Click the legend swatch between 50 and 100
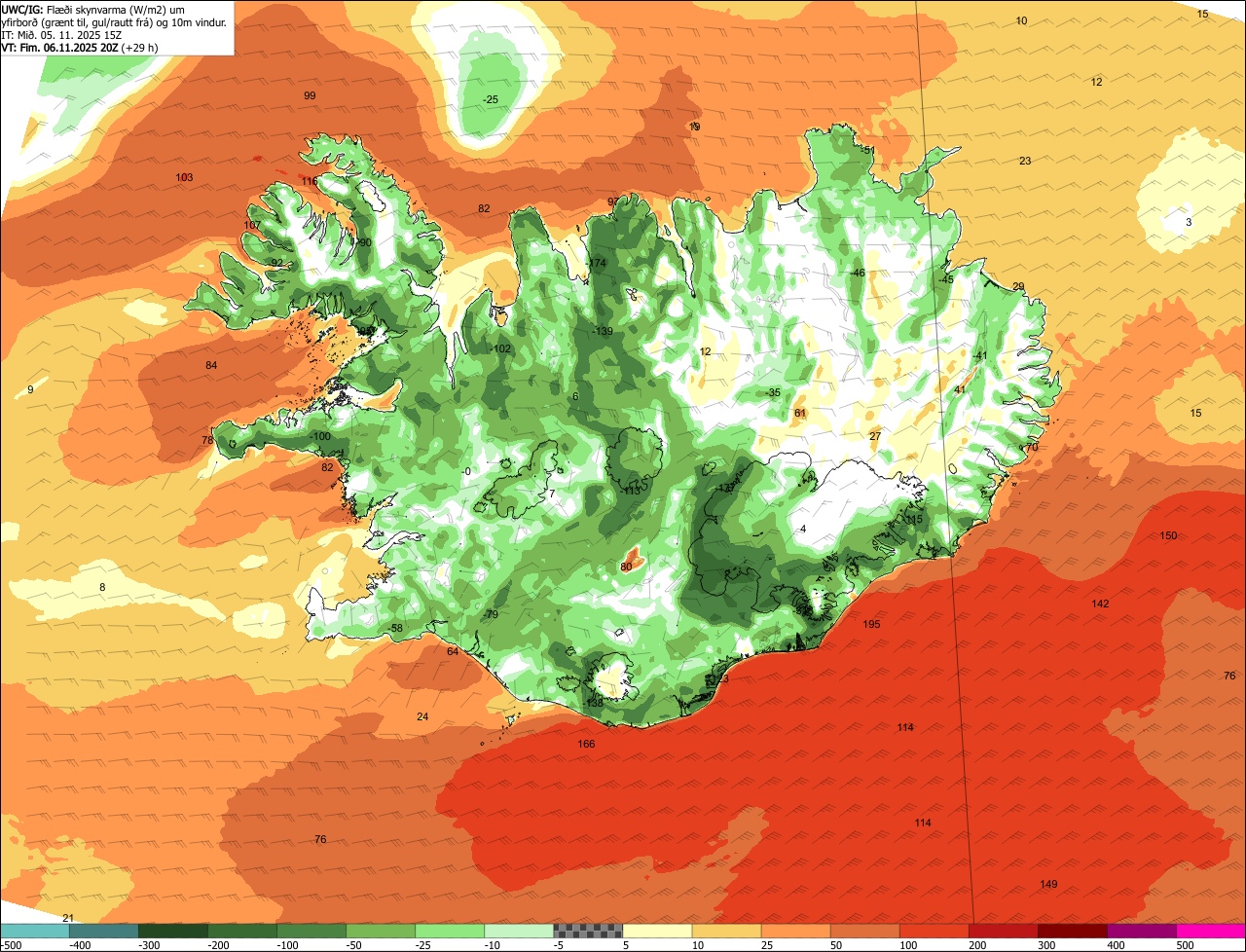1246x952 pixels. coord(864,931)
